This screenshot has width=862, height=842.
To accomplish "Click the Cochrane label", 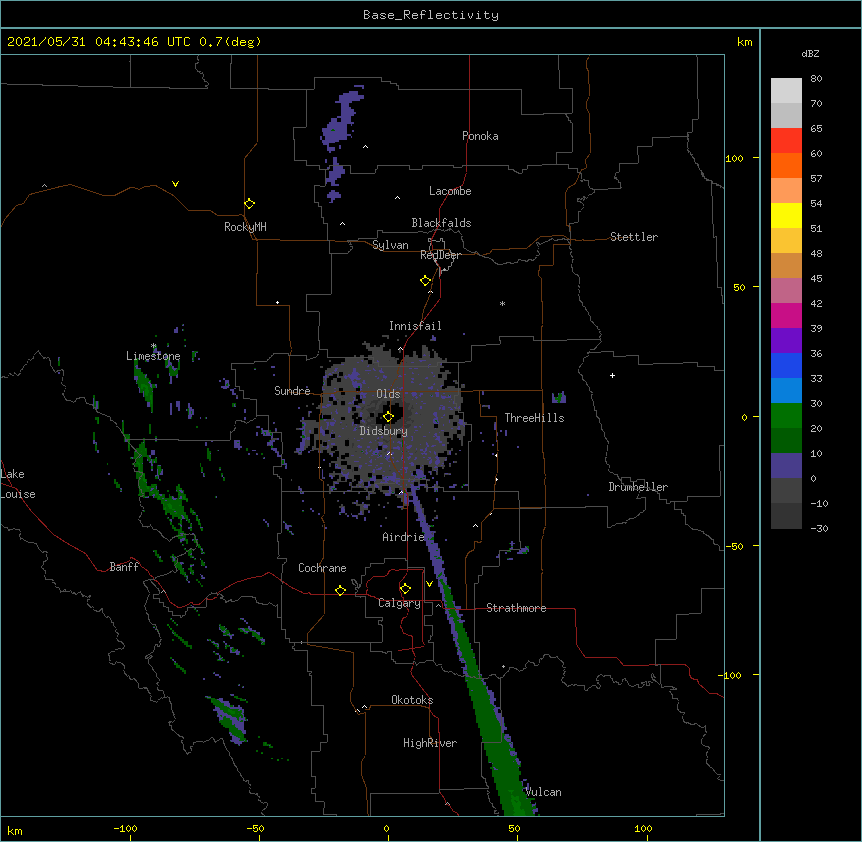I will [x=322, y=568].
